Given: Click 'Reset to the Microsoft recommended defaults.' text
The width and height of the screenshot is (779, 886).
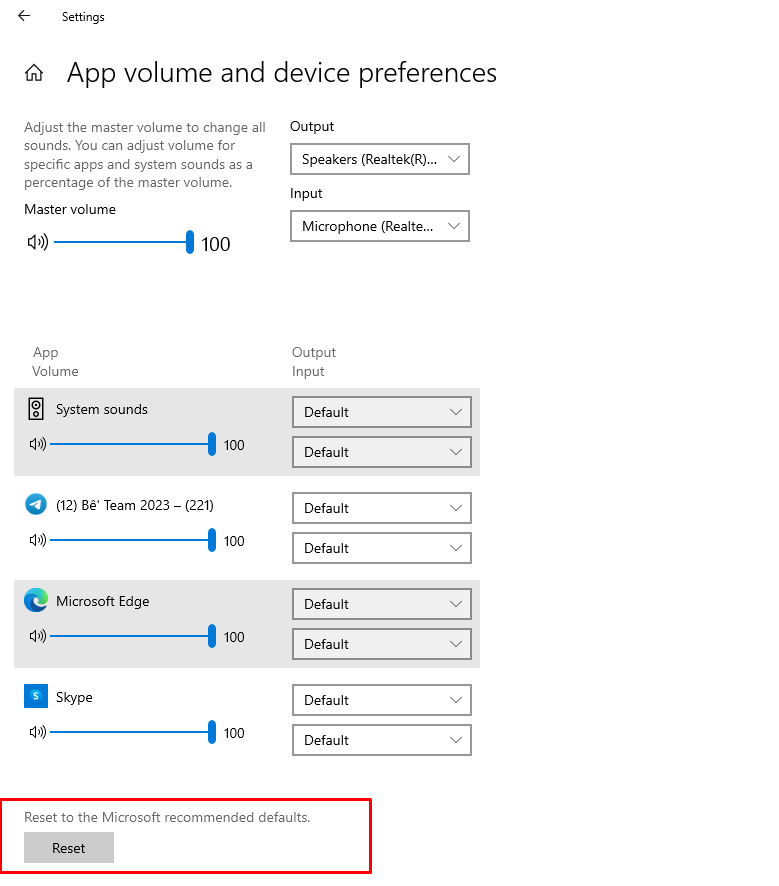Looking at the screenshot, I should pyautogui.click(x=167, y=817).
